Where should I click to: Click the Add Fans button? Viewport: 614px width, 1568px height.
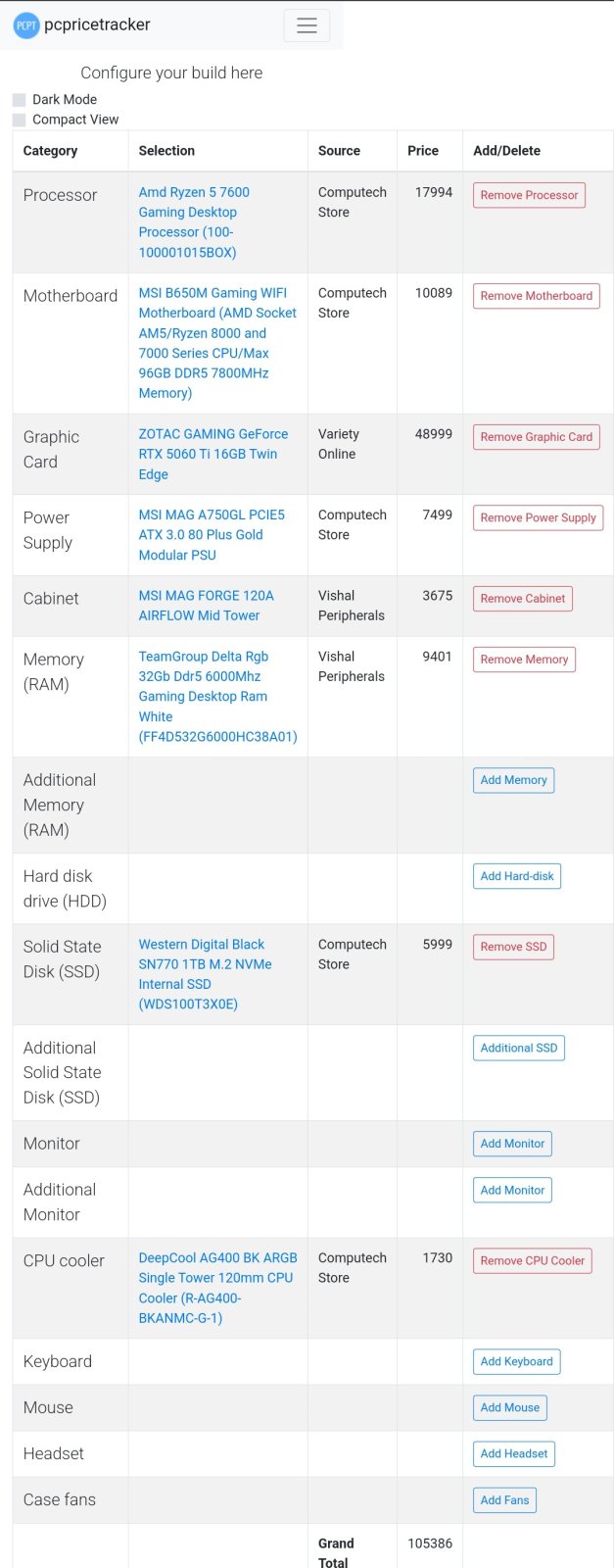(x=504, y=1499)
